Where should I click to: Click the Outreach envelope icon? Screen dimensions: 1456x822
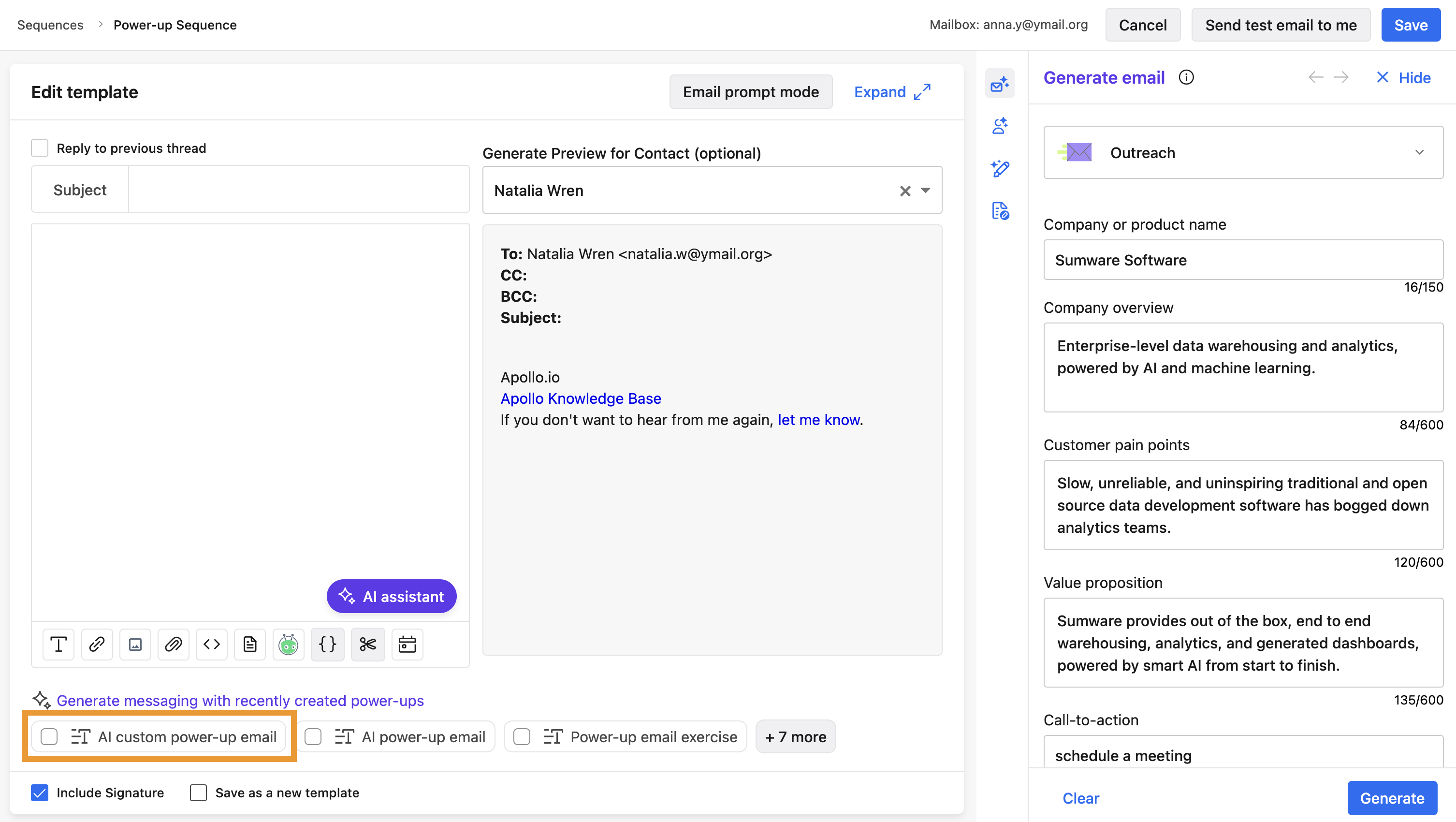click(1075, 152)
